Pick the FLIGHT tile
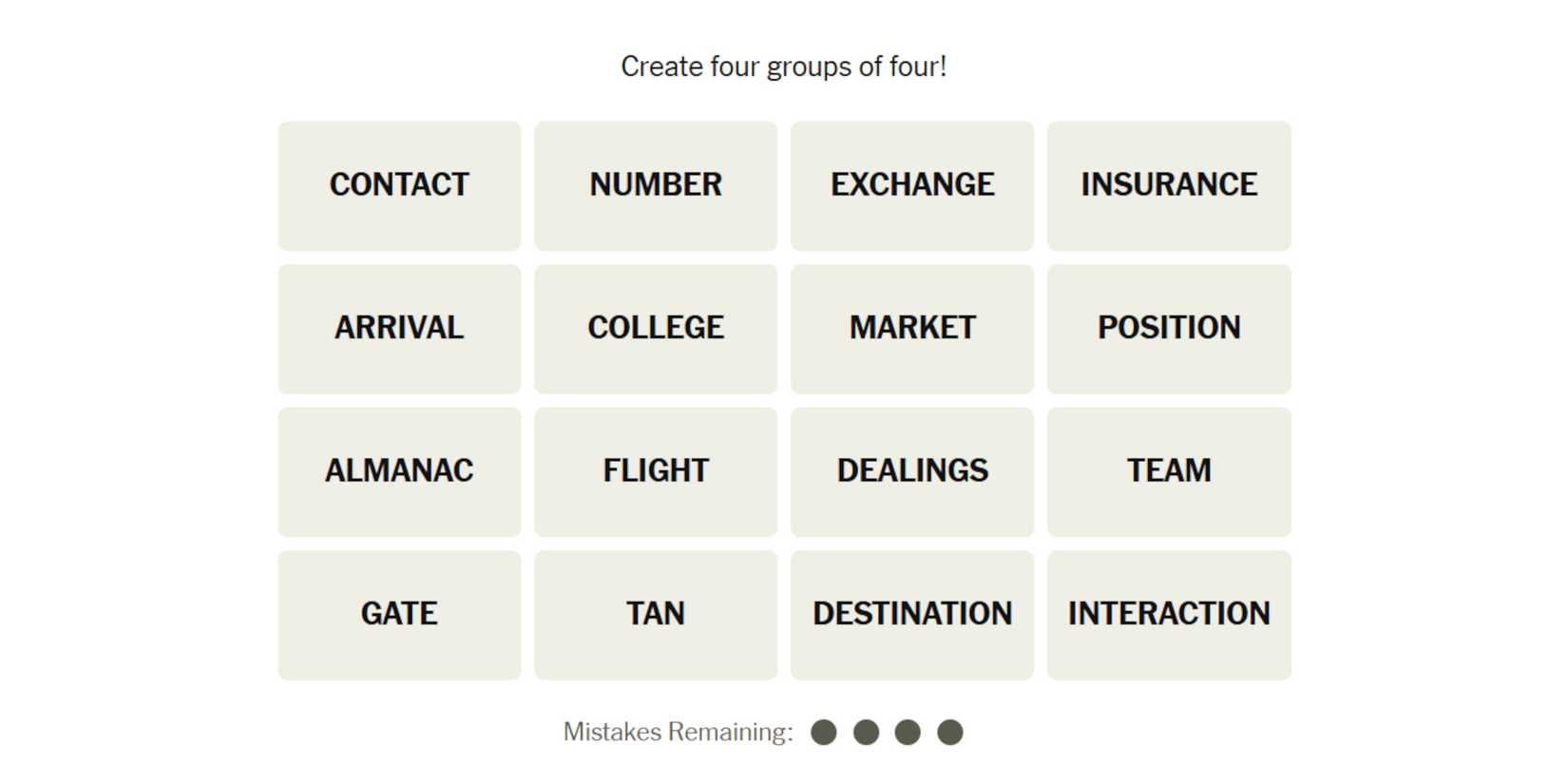Viewport: 1568px width, 784px height. pyautogui.click(x=656, y=471)
